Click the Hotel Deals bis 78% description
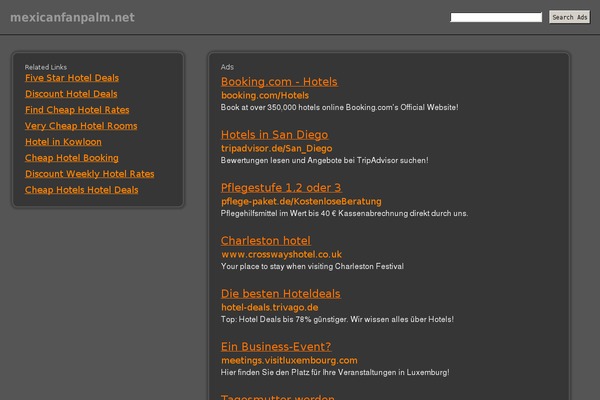Image resolution: width=600 pixels, height=400 pixels. click(x=338, y=319)
